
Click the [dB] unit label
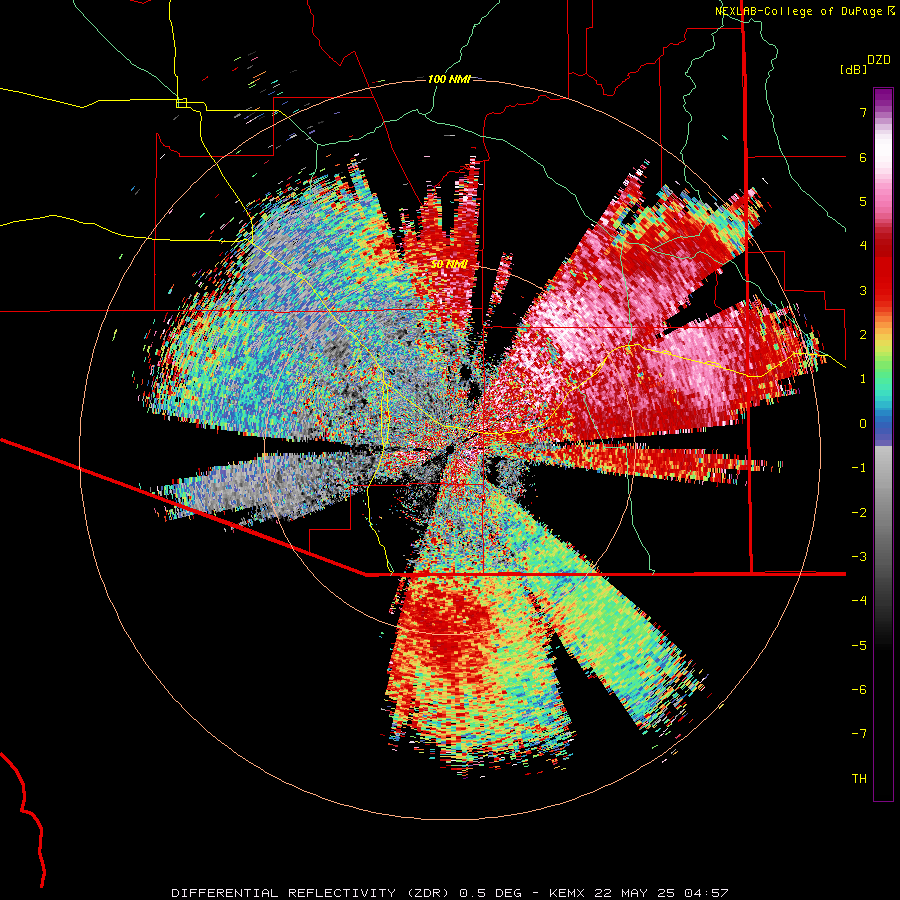click(853, 70)
